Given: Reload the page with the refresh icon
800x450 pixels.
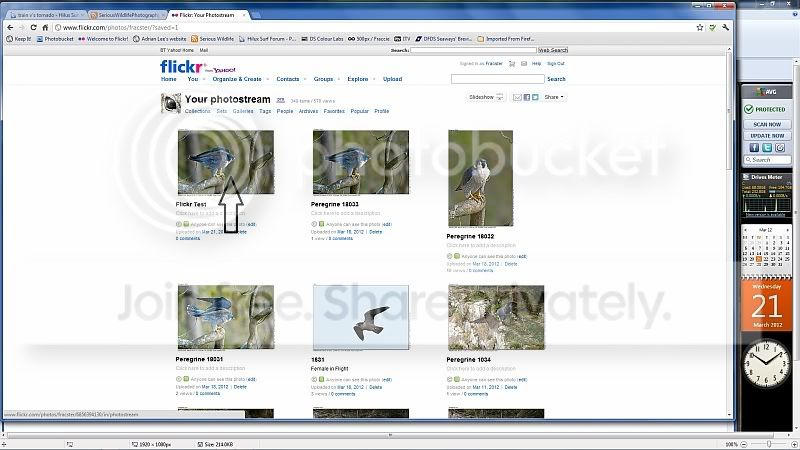Looking at the screenshot, I should (x=34, y=28).
